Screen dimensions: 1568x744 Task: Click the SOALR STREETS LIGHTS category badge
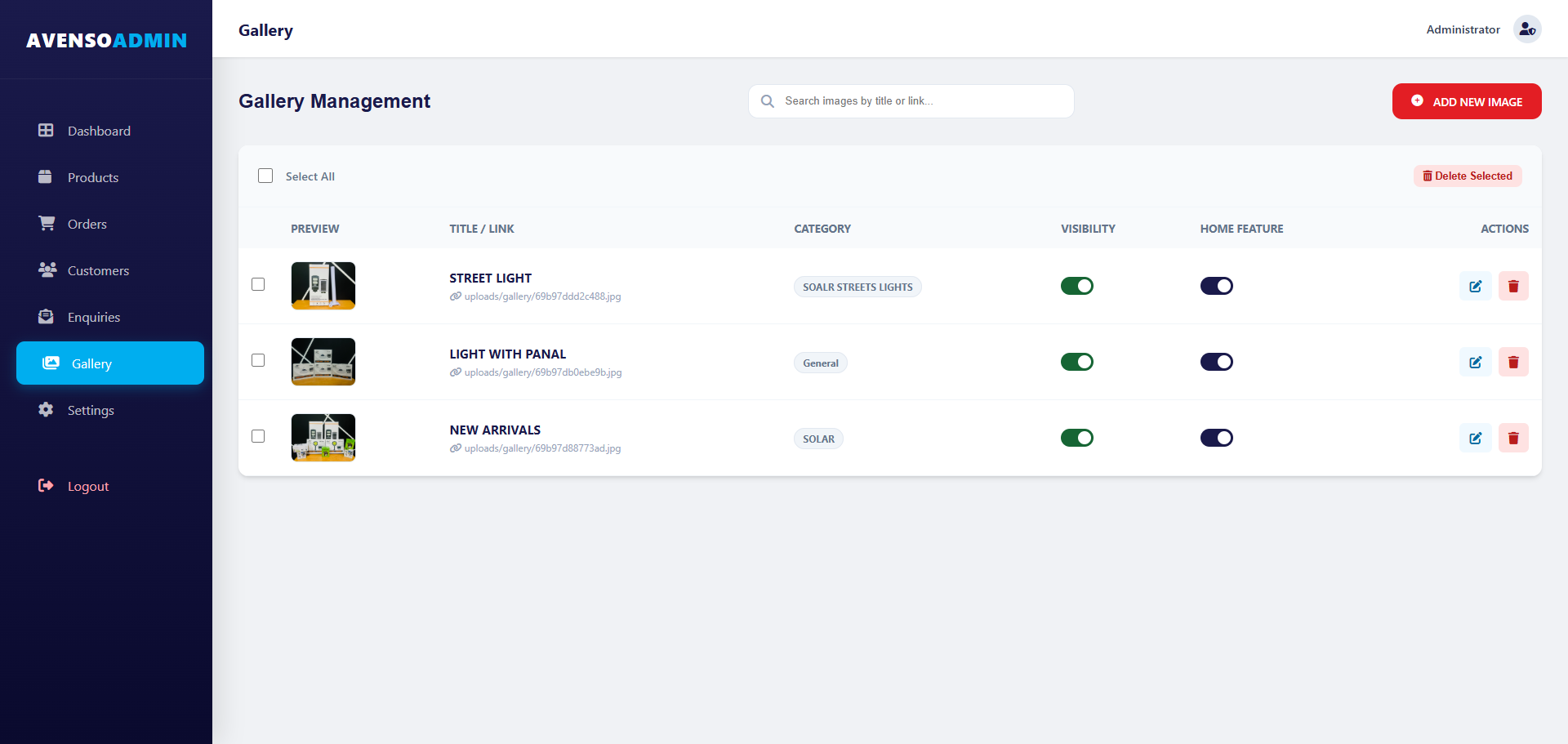click(x=857, y=287)
